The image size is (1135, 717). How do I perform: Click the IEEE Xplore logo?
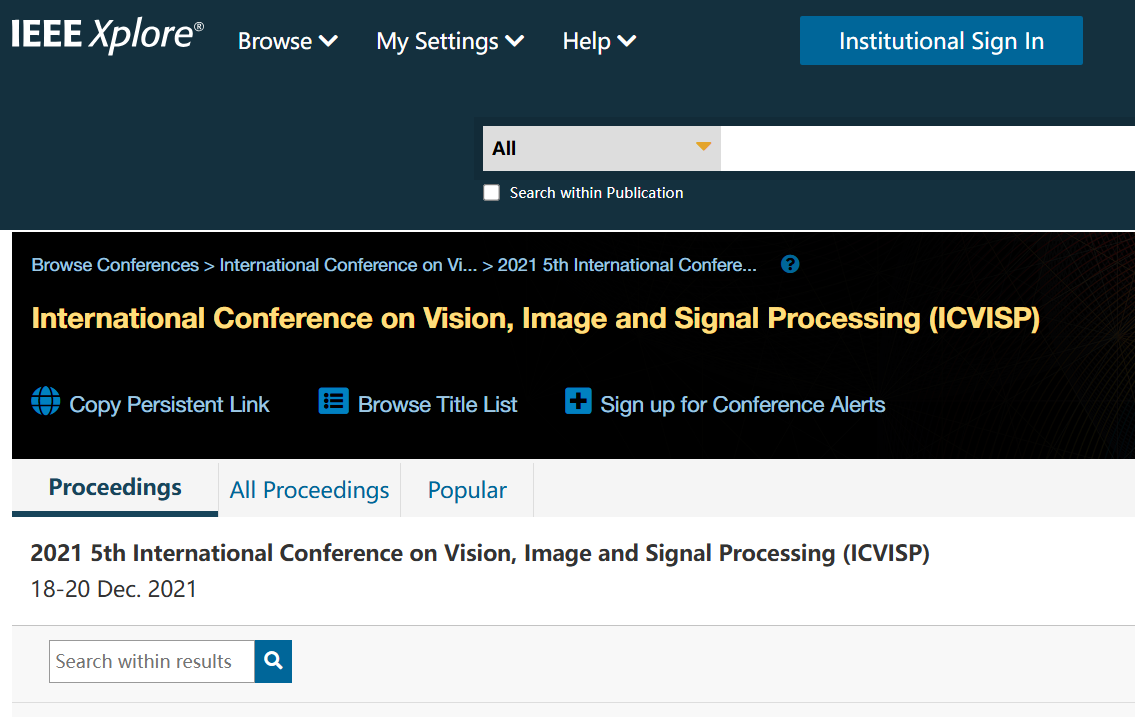(x=107, y=36)
